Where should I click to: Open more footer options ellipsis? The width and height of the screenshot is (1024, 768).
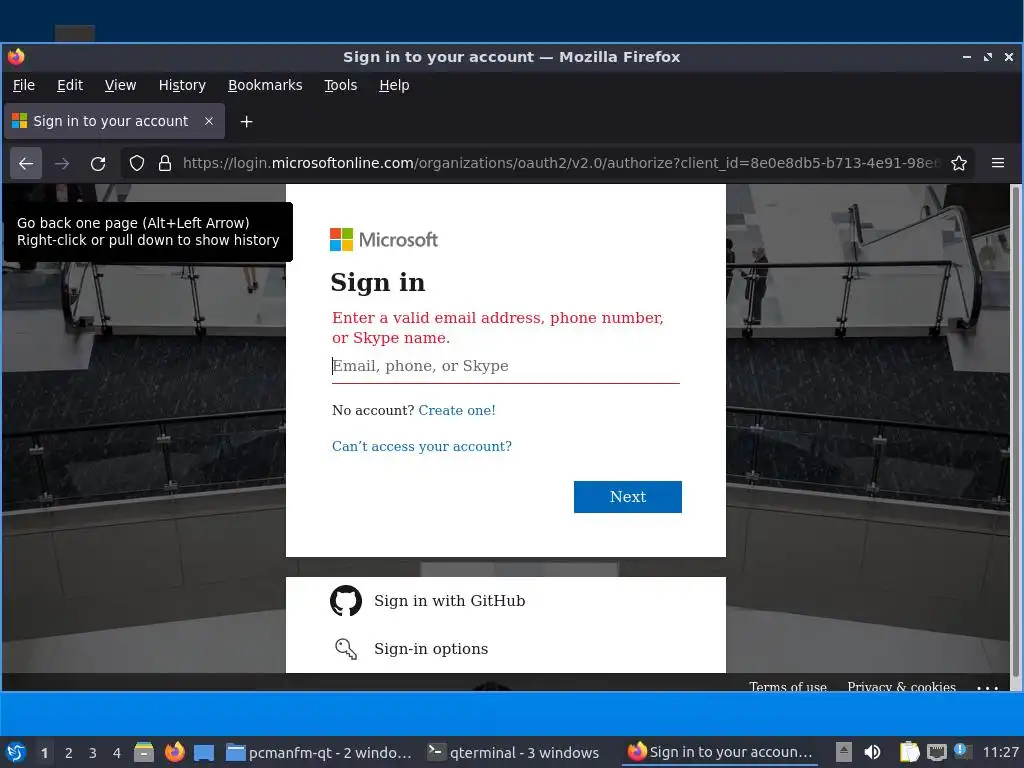(x=987, y=686)
